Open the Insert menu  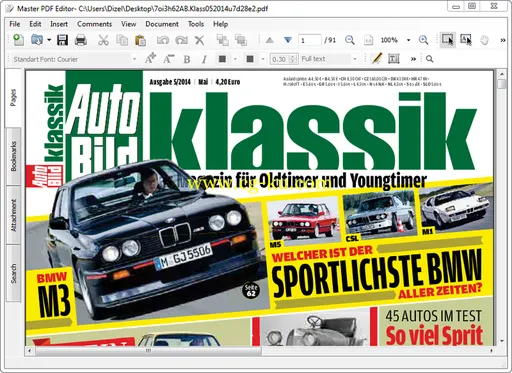pos(59,24)
